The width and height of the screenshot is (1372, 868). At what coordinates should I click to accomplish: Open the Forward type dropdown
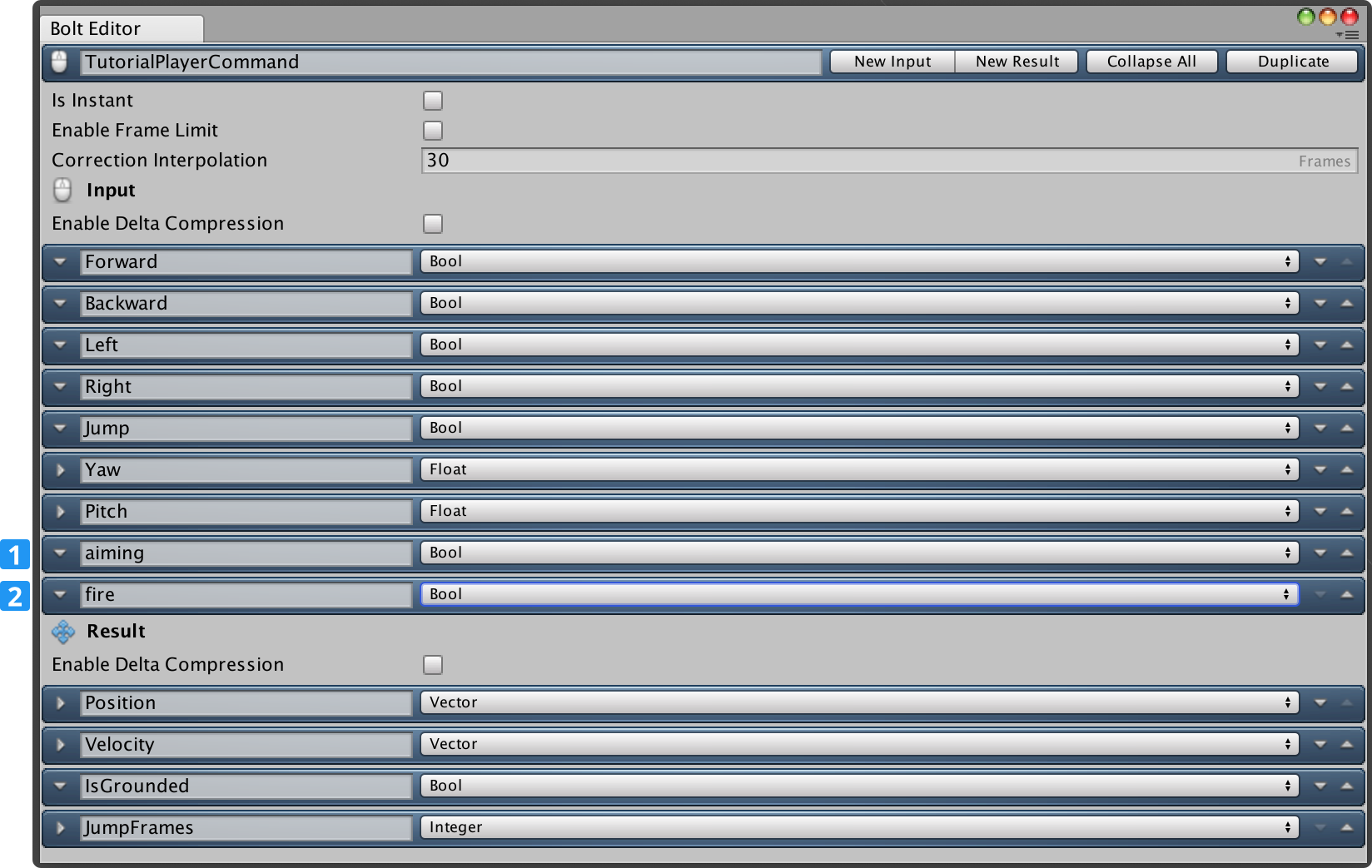[x=859, y=261]
